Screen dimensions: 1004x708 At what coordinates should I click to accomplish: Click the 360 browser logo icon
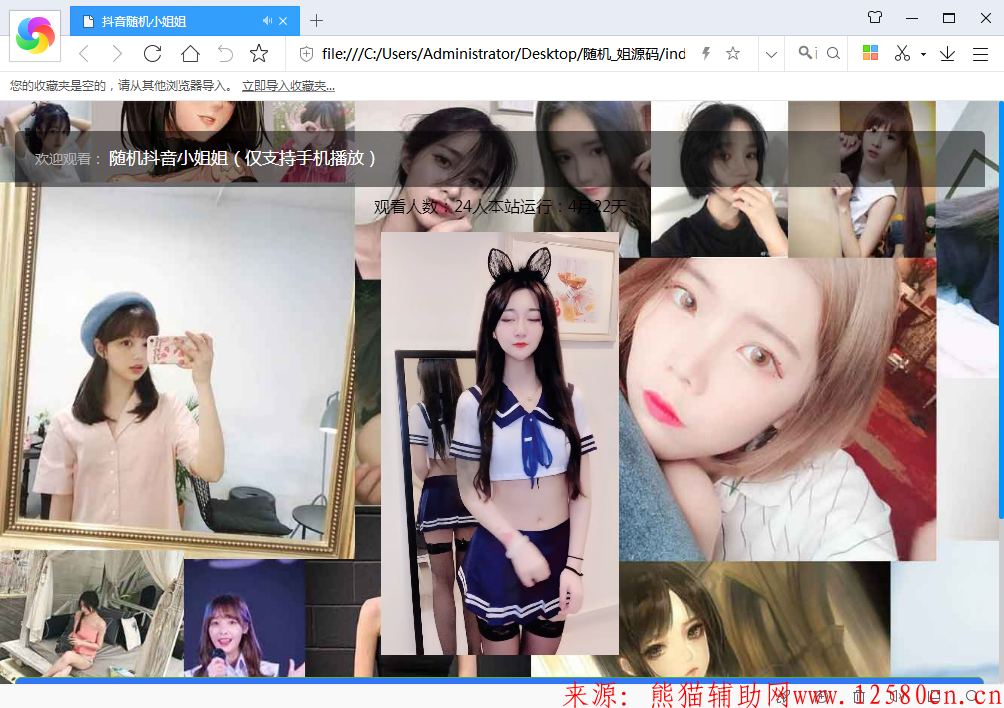pyautogui.click(x=35, y=36)
